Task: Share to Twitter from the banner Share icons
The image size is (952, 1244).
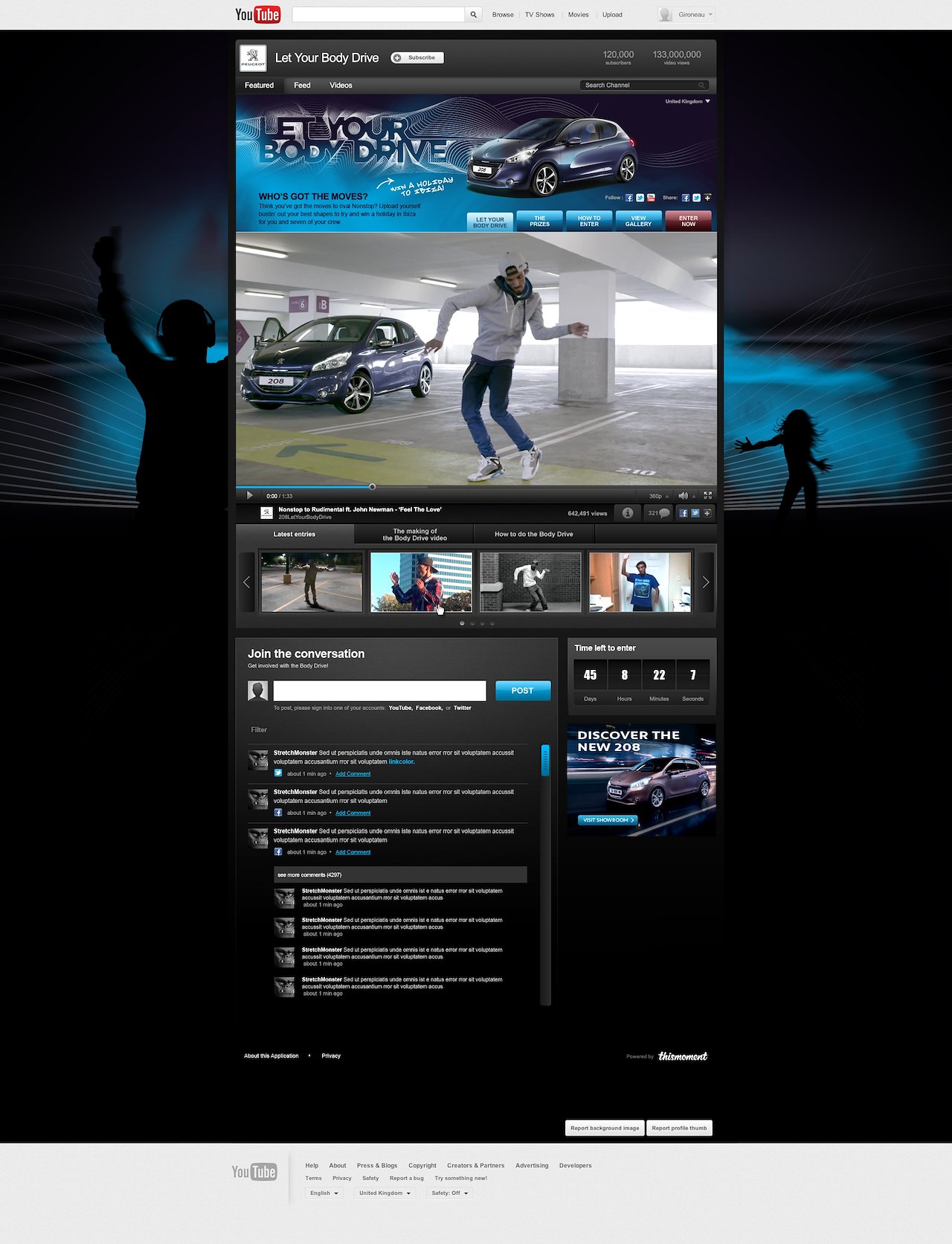Action: coord(696,198)
